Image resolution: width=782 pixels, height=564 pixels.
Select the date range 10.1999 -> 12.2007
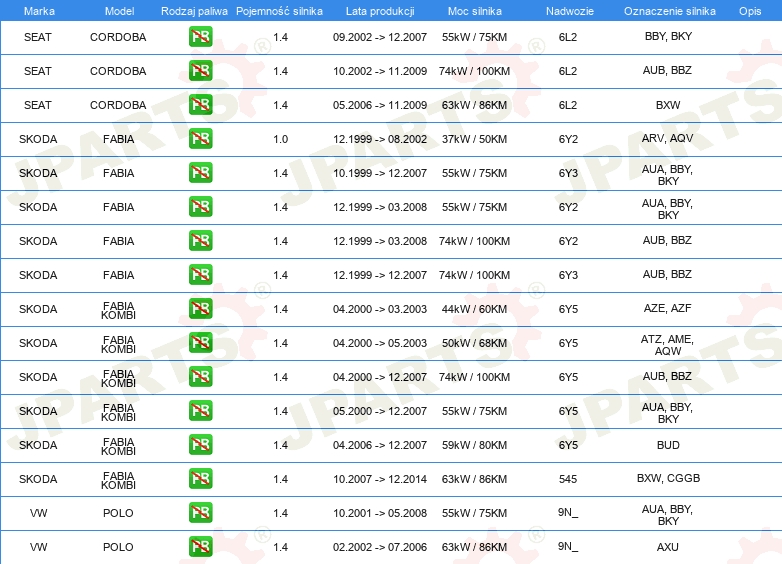point(380,173)
